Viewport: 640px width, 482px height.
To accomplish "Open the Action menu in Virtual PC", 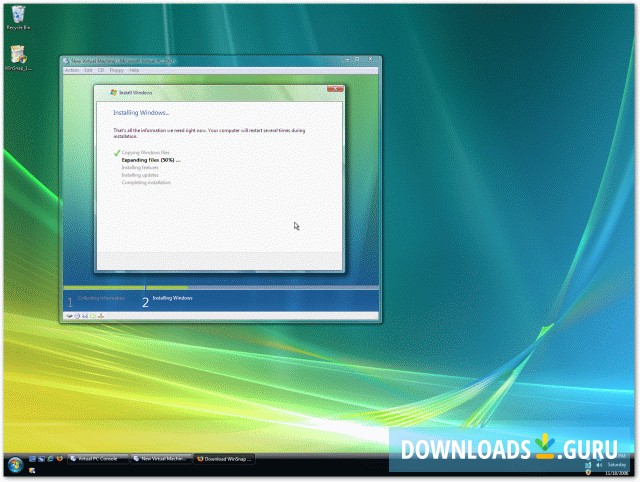I will click(x=72, y=70).
